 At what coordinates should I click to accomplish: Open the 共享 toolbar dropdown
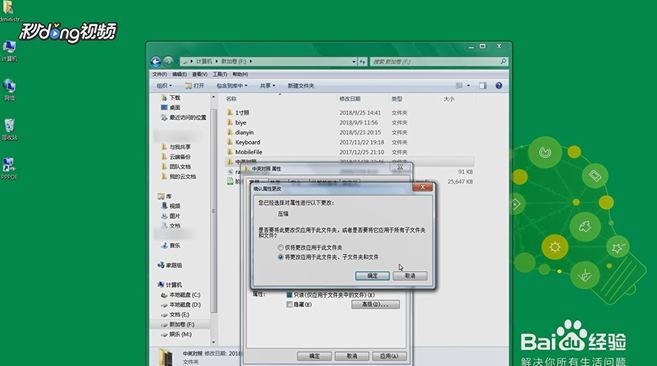pos(267,86)
